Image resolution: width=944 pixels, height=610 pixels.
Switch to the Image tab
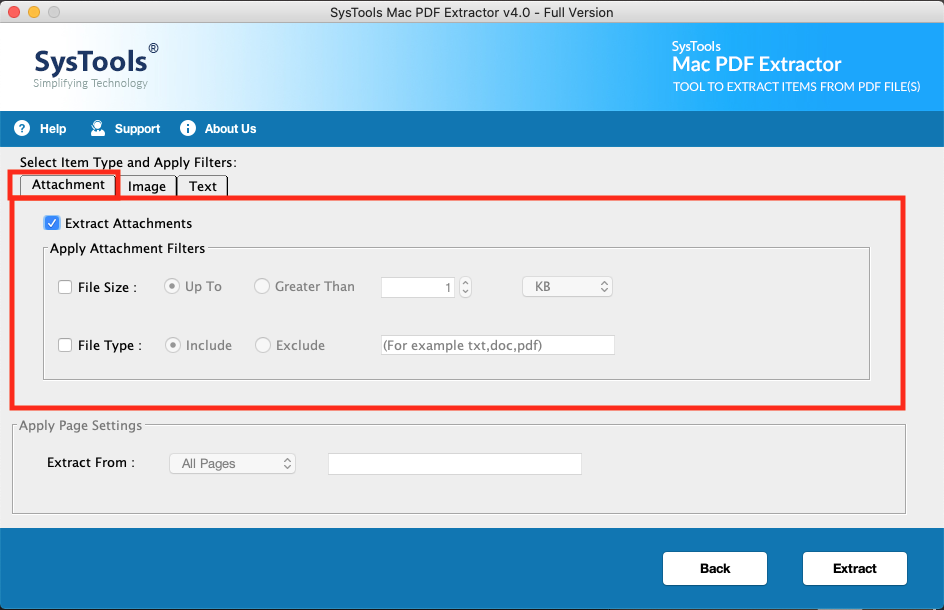coord(146,186)
